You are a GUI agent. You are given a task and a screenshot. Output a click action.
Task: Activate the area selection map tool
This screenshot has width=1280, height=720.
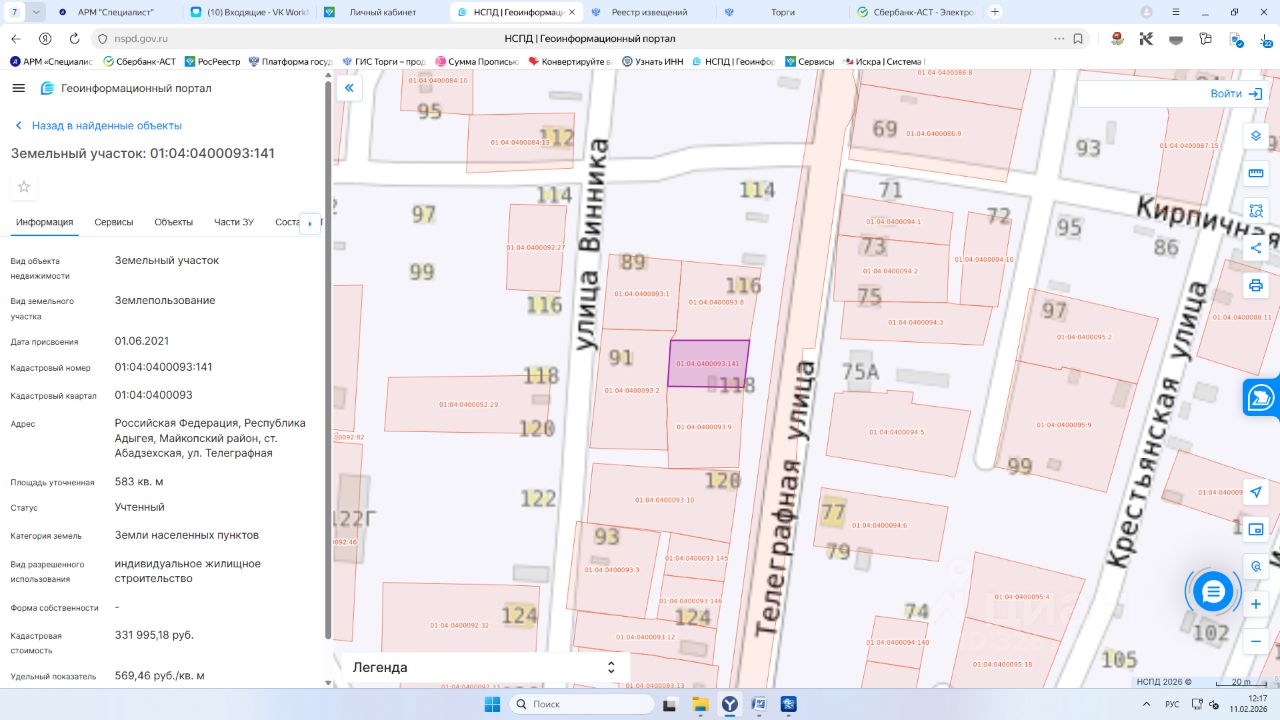(x=1256, y=210)
